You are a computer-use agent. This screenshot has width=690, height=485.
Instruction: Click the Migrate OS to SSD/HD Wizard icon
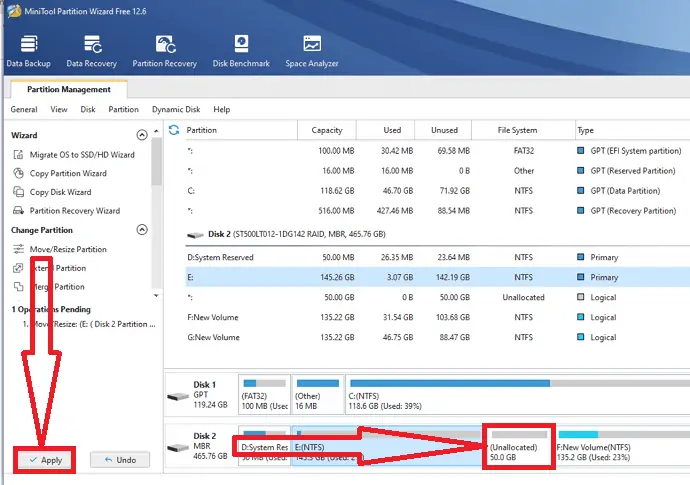pyautogui.click(x=18, y=154)
